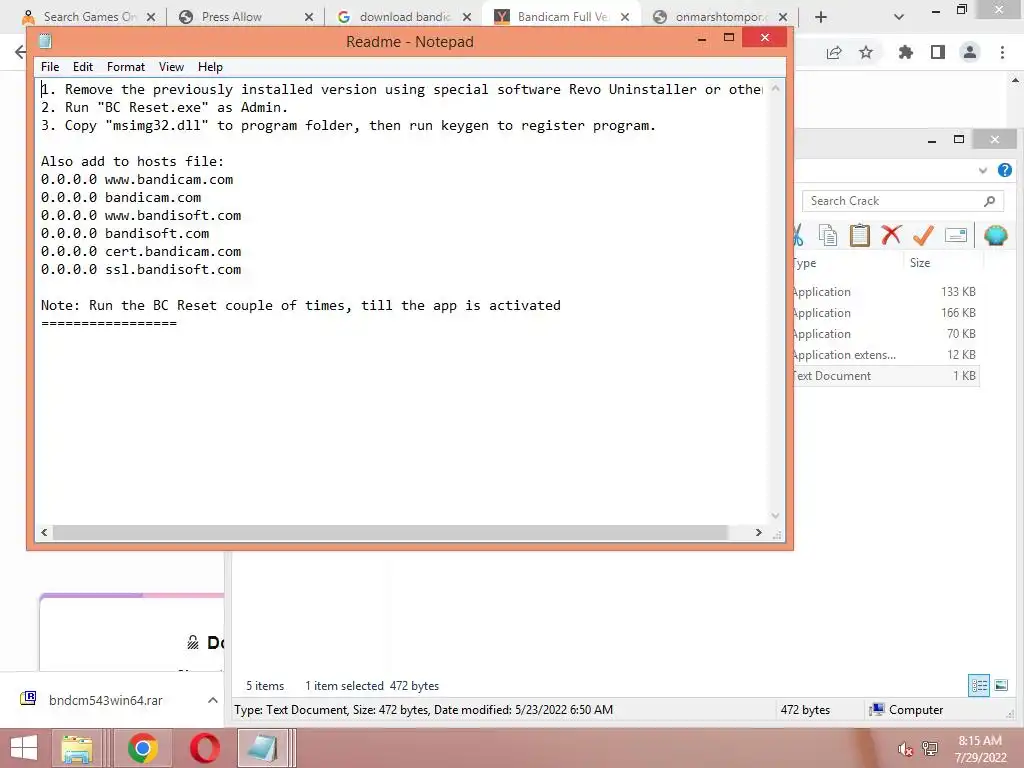This screenshot has width=1024, height=768.
Task: Click the Rename icon in Explorer toolbar
Action: pyautogui.click(x=955, y=235)
